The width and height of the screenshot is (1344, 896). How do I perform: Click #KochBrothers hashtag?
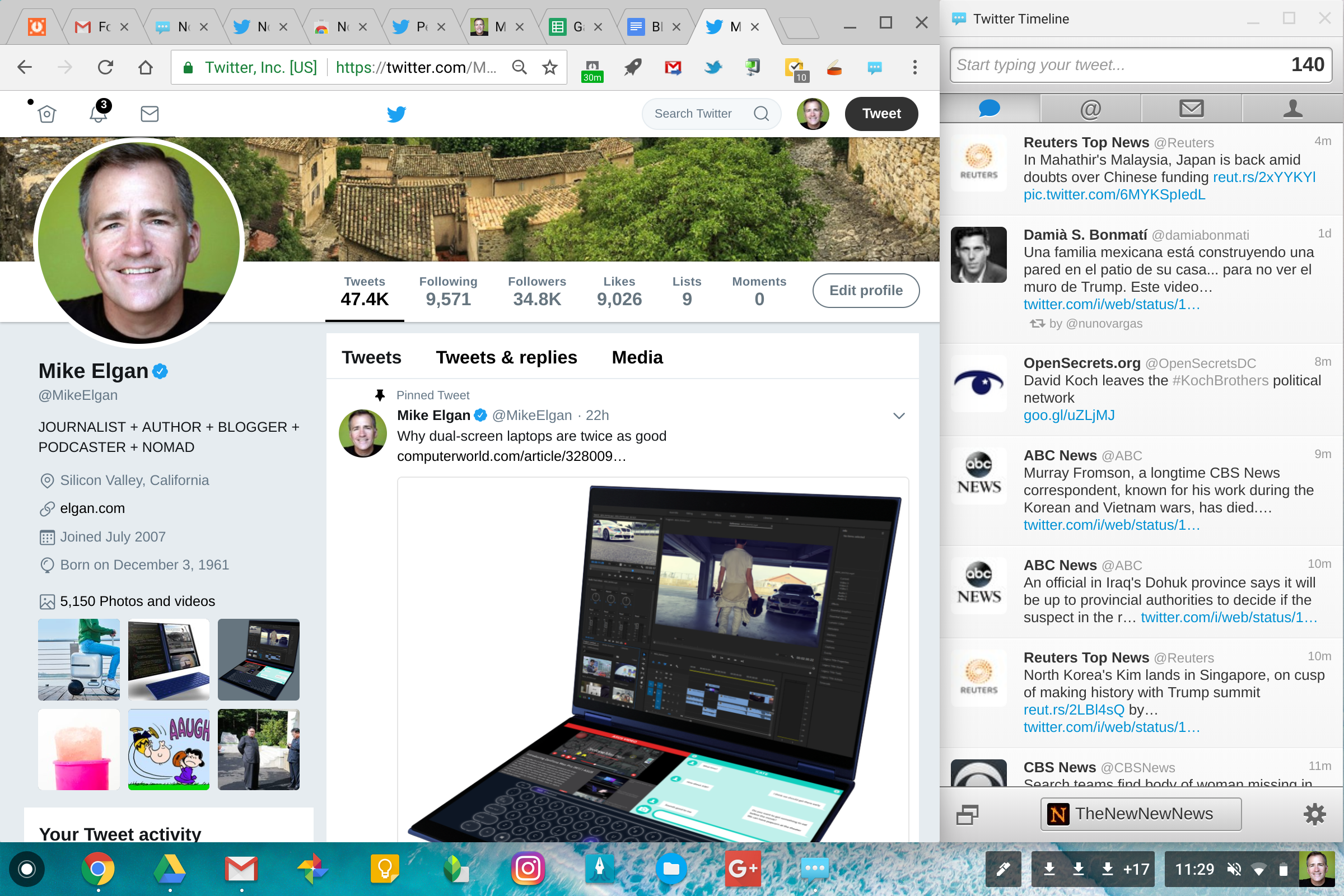pyautogui.click(x=1221, y=381)
